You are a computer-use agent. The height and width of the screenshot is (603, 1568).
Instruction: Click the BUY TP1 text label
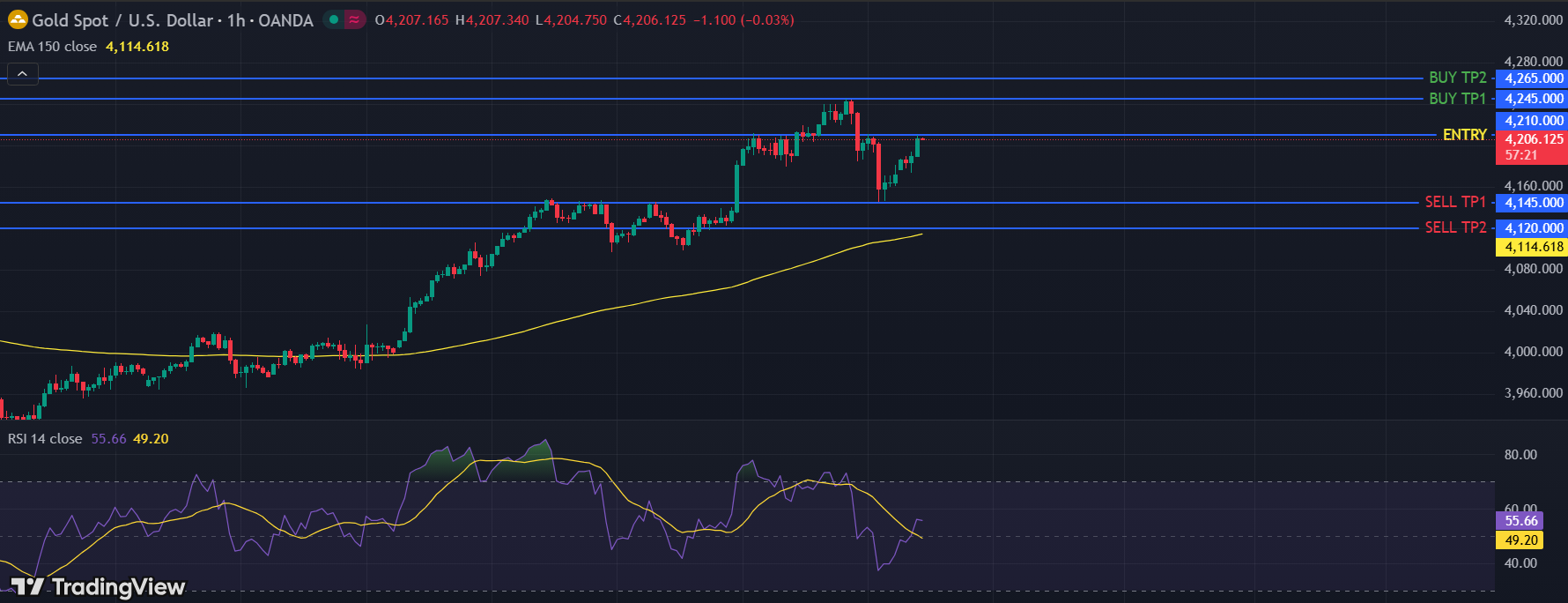point(1457,99)
